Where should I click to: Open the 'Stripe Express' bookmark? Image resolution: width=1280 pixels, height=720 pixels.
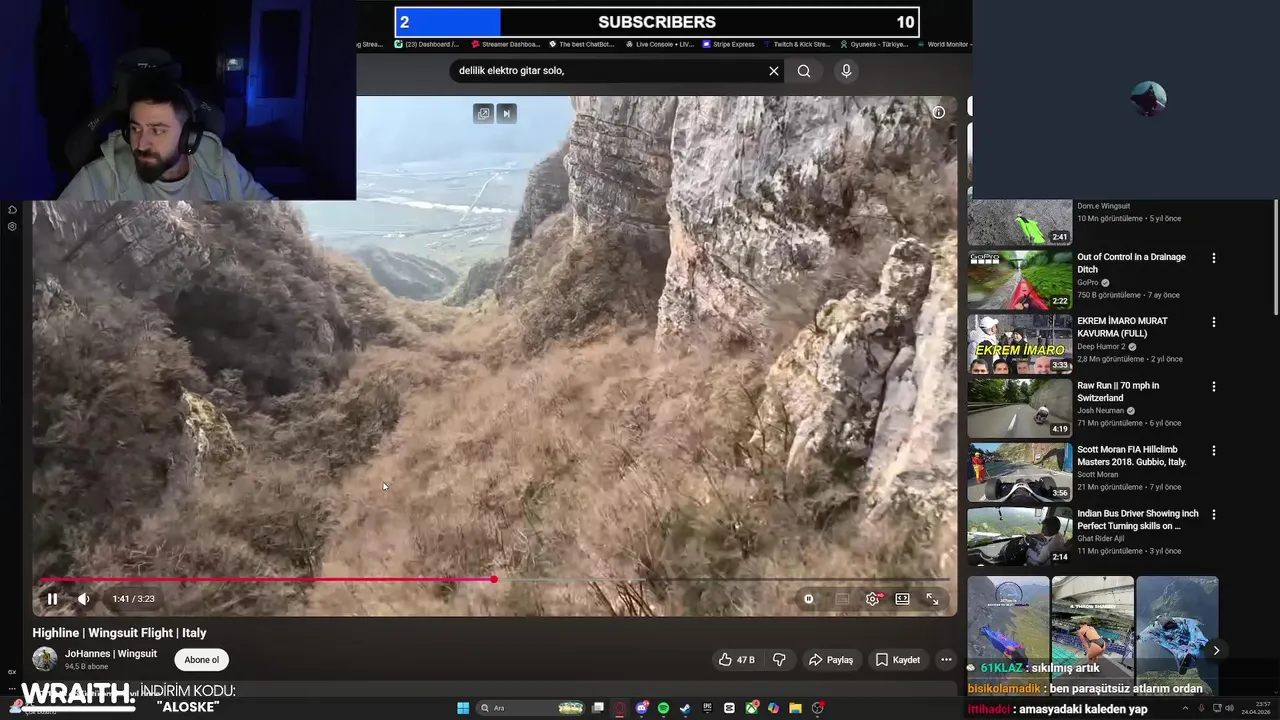pos(729,44)
